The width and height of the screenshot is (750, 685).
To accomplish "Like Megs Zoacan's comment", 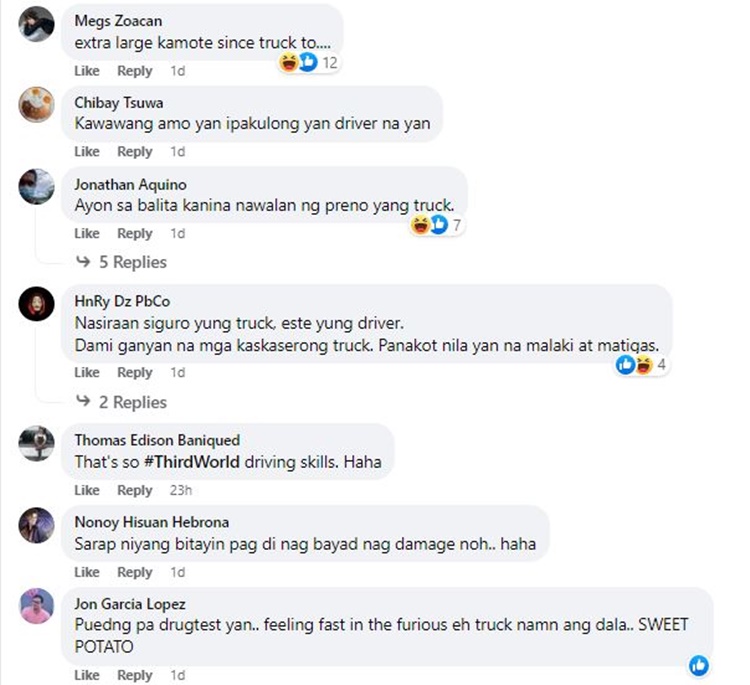I will tap(87, 71).
